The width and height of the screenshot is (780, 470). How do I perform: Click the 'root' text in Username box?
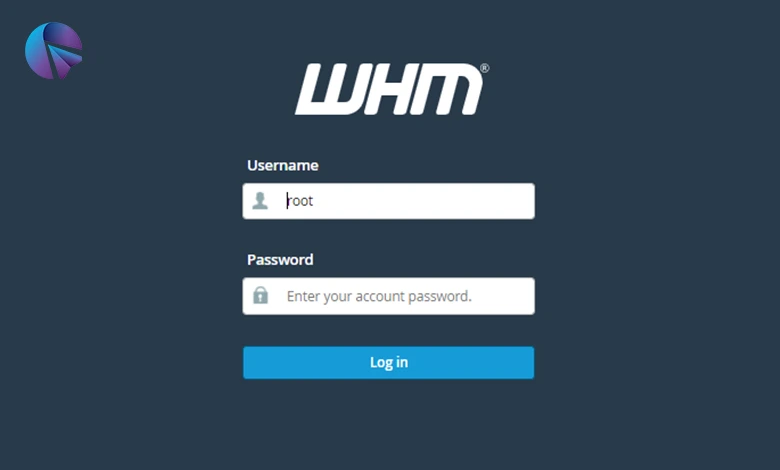click(300, 201)
